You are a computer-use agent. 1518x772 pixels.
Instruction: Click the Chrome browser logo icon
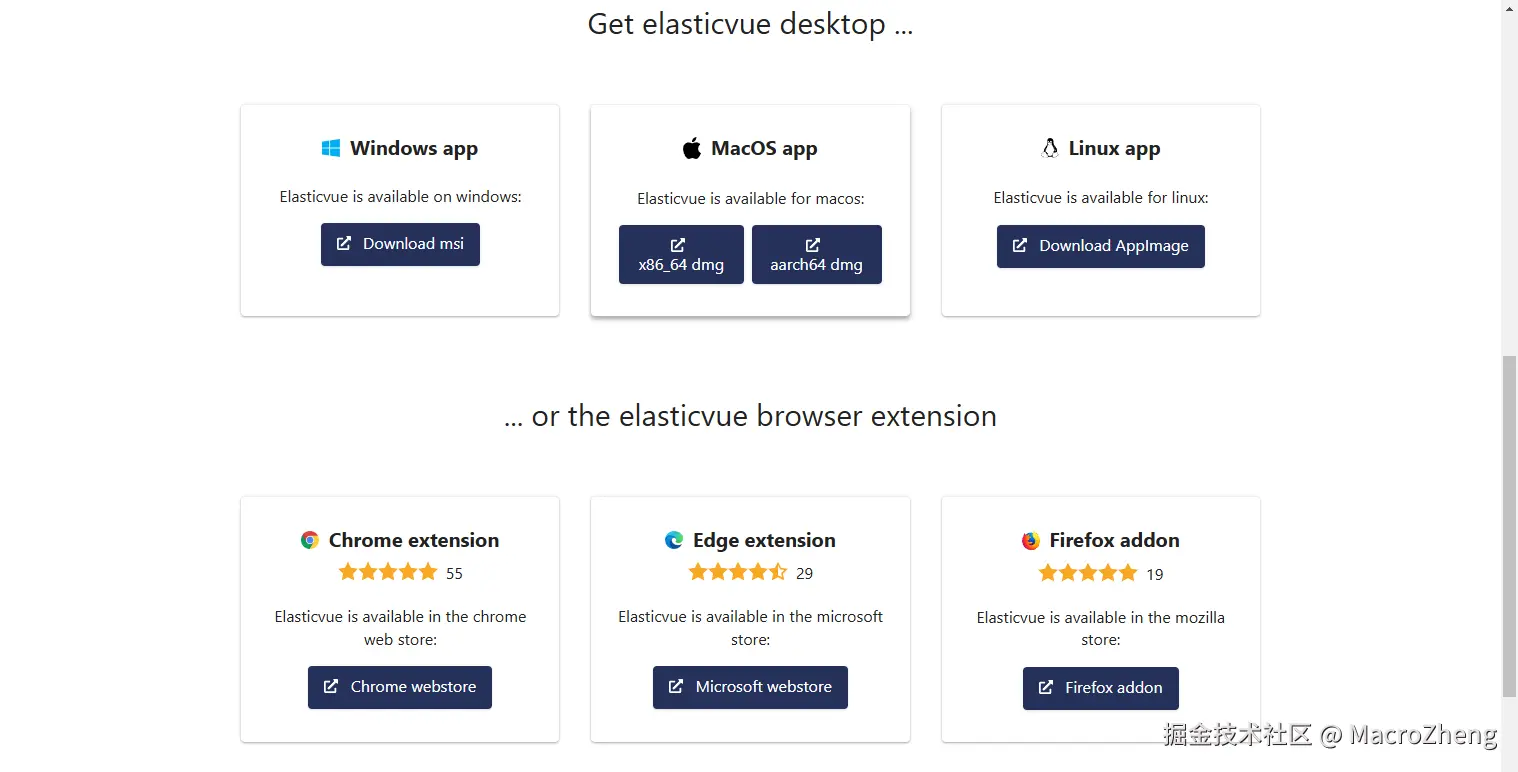coord(310,540)
